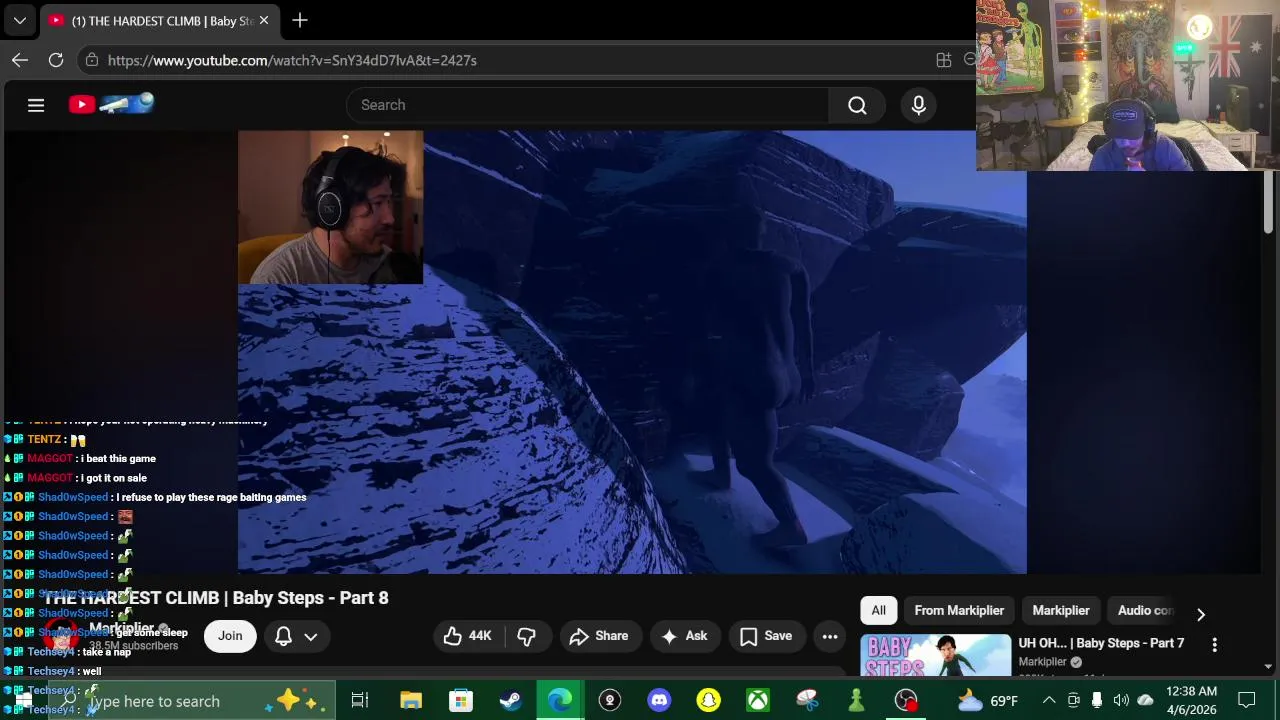Open UH OH... | Baby Steps - Part 7 title

pos(1101,643)
